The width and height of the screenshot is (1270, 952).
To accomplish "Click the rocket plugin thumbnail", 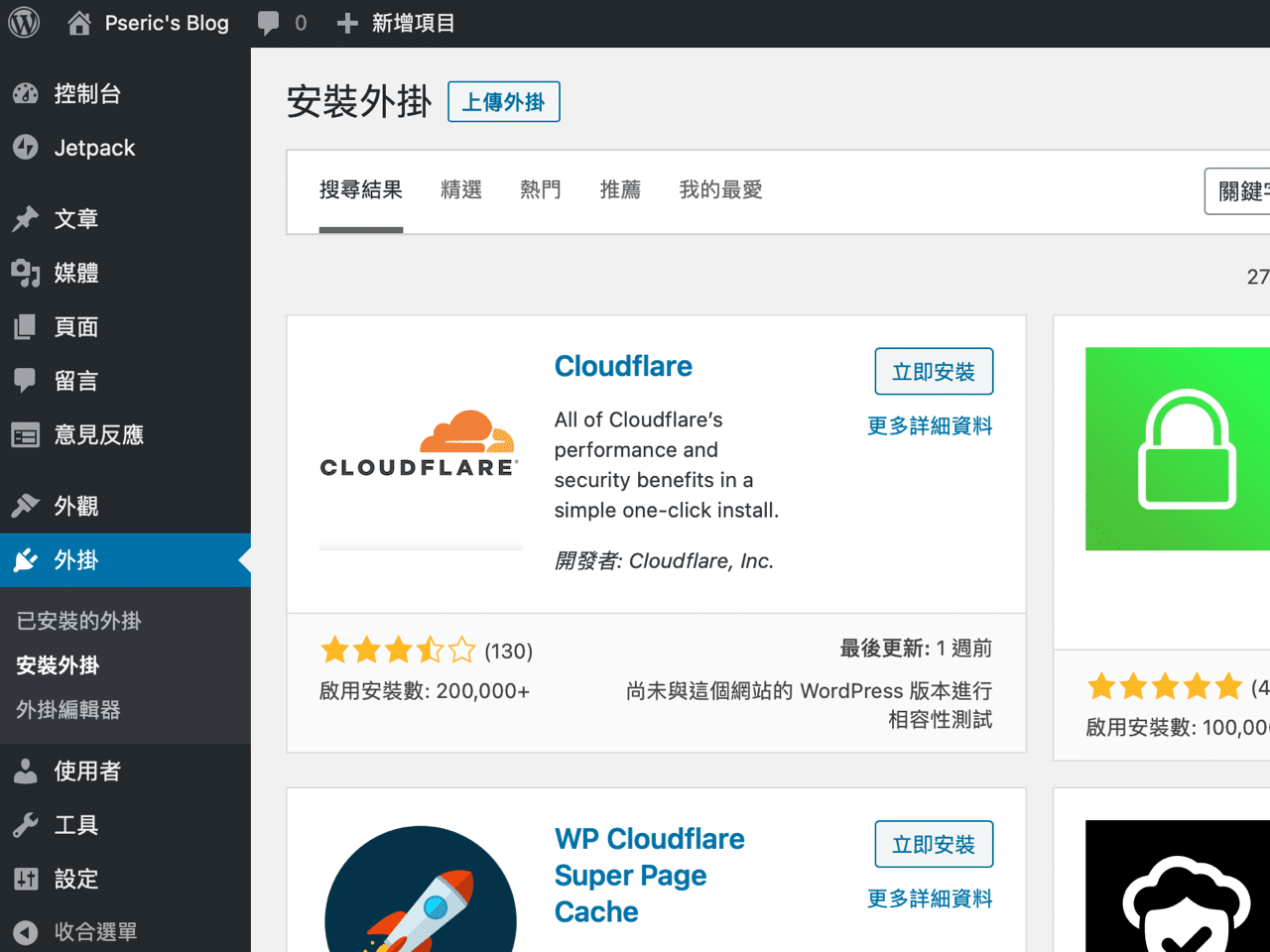I will click(x=421, y=887).
